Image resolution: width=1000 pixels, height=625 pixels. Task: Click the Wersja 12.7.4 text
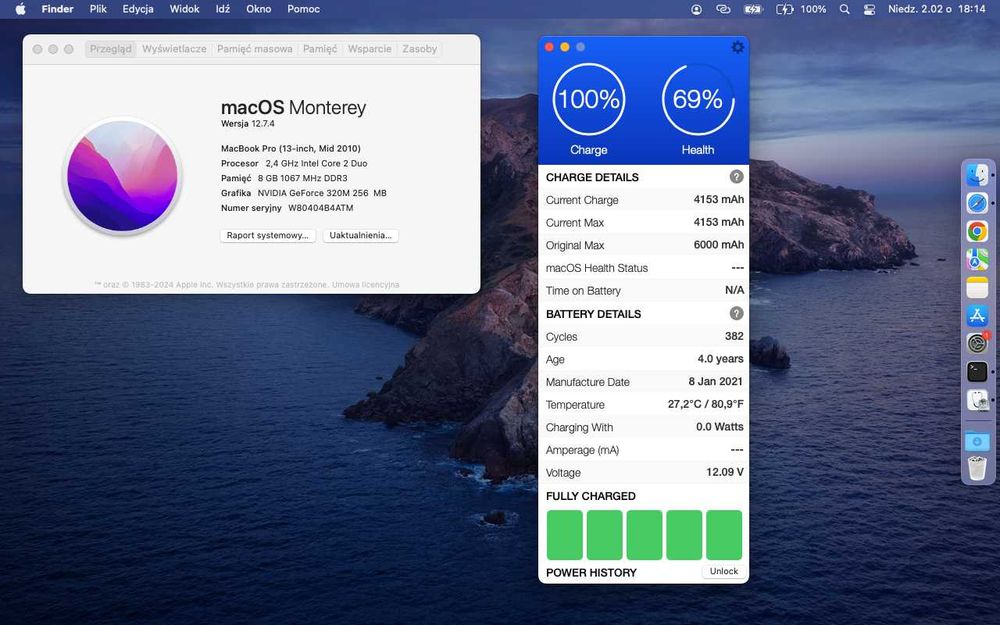(x=247, y=124)
